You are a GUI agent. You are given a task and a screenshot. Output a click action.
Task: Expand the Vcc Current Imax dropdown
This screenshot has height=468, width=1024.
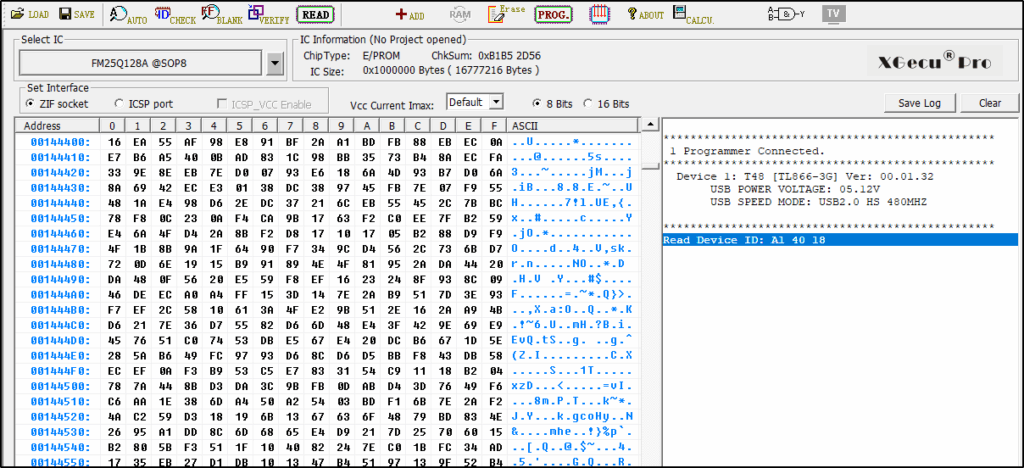495,102
